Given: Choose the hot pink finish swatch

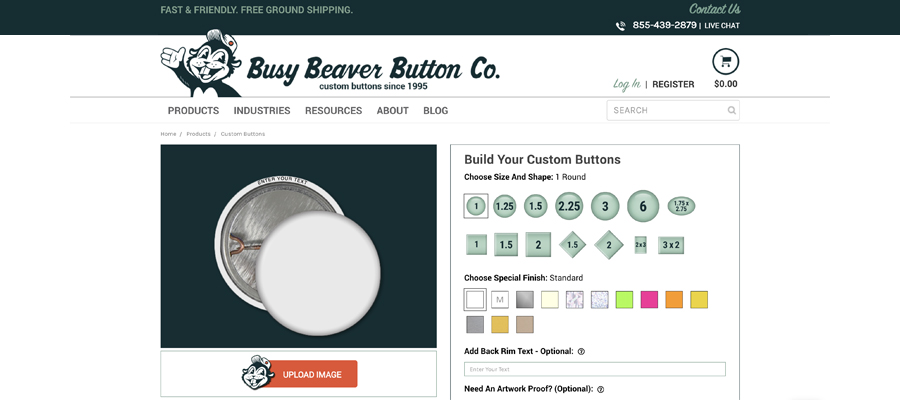Looking at the screenshot, I should click(x=649, y=300).
